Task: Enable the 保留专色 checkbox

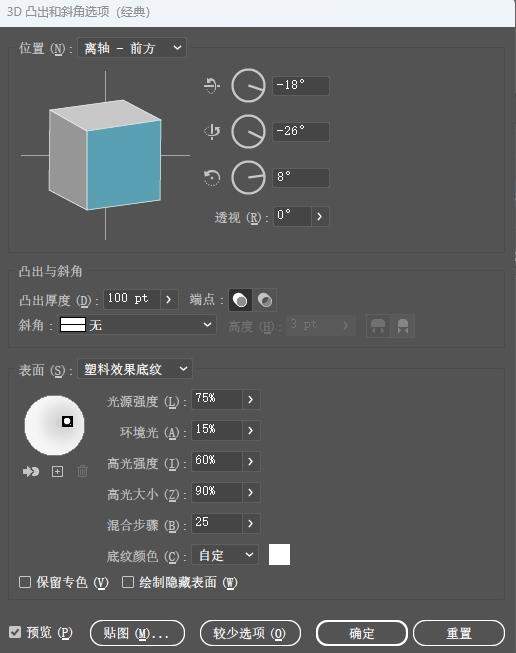Action: [25, 582]
